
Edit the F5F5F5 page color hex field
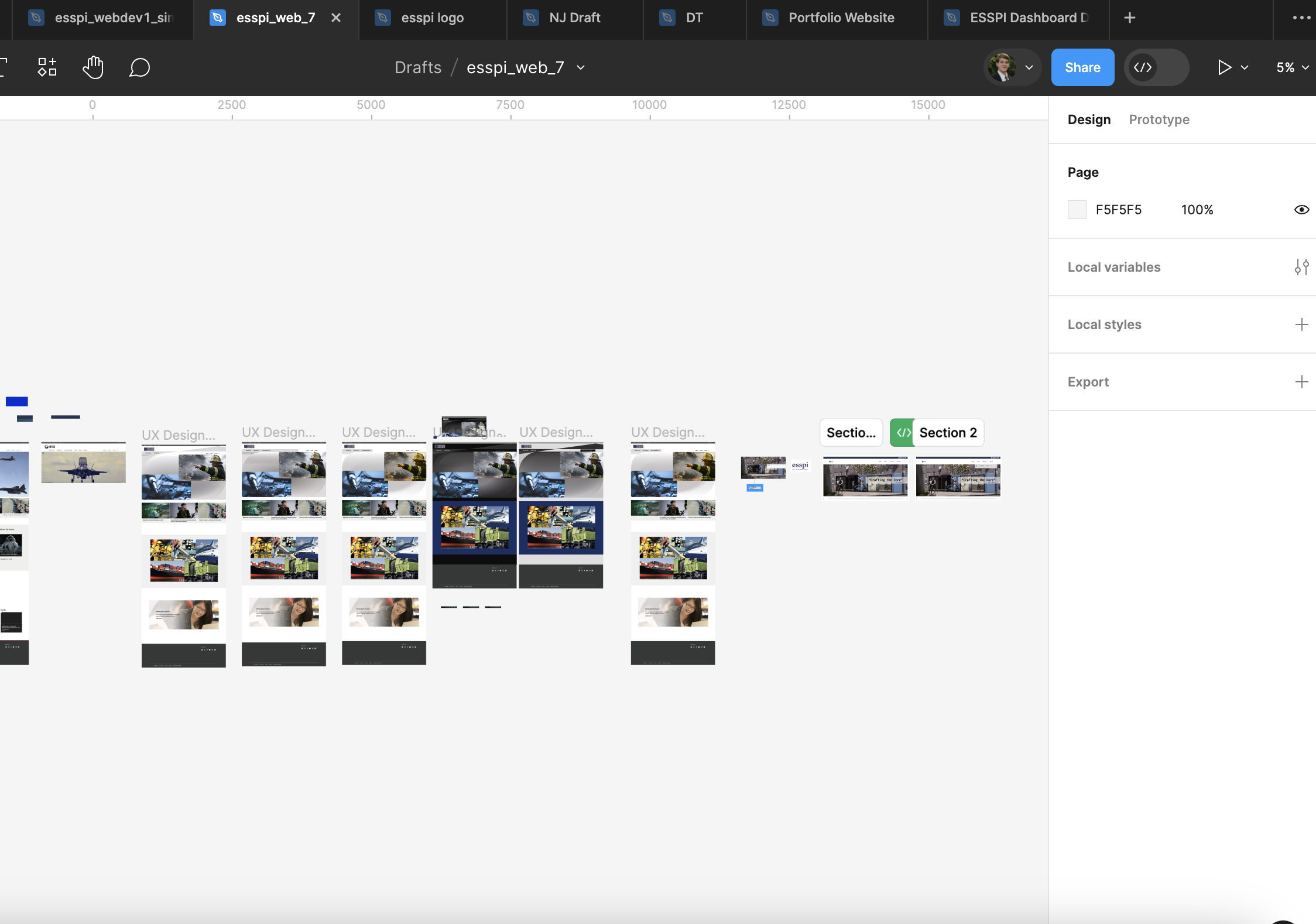(1118, 210)
